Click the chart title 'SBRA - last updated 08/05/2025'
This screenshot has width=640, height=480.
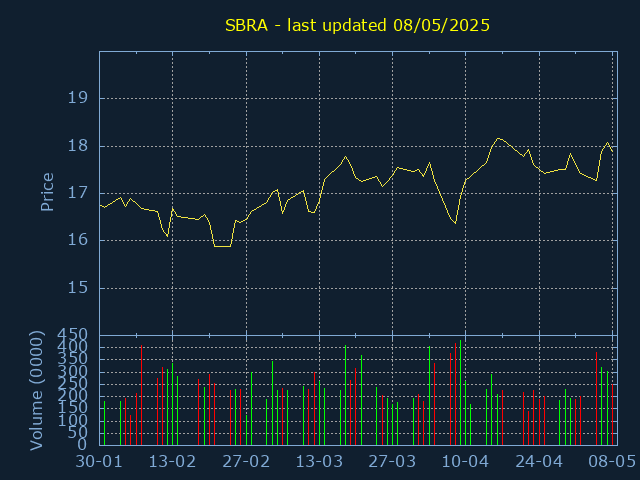click(x=357, y=26)
